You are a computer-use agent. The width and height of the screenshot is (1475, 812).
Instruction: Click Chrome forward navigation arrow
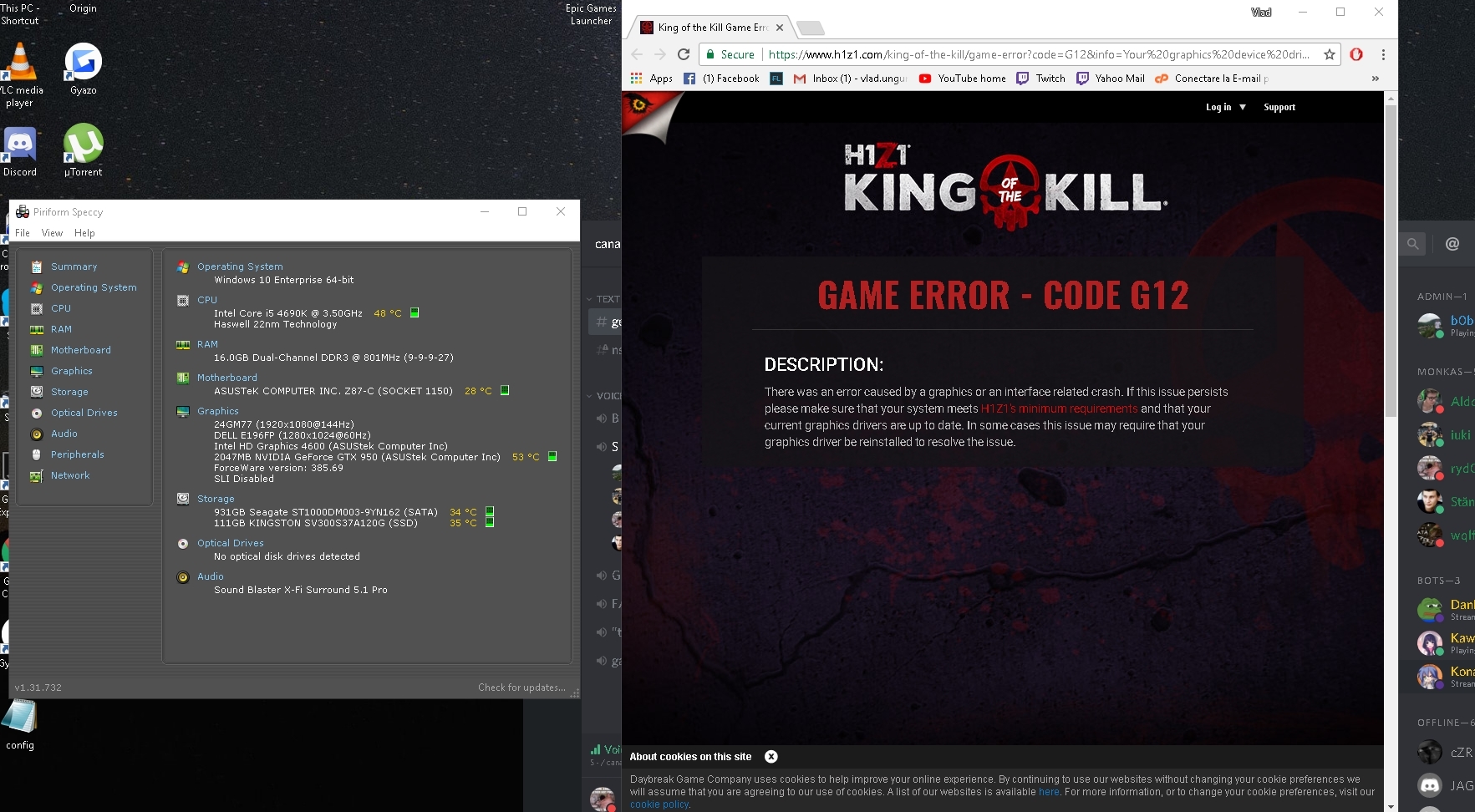[x=660, y=54]
